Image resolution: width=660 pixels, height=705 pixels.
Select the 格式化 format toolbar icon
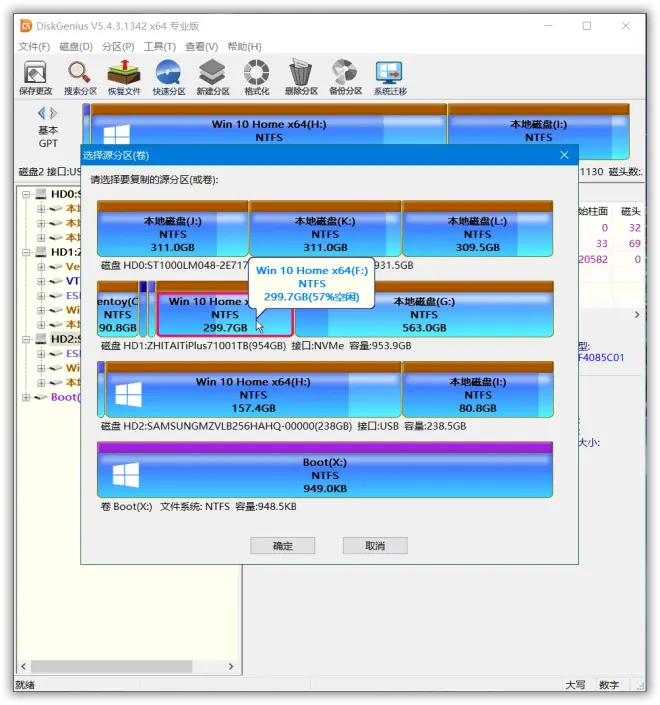(257, 78)
